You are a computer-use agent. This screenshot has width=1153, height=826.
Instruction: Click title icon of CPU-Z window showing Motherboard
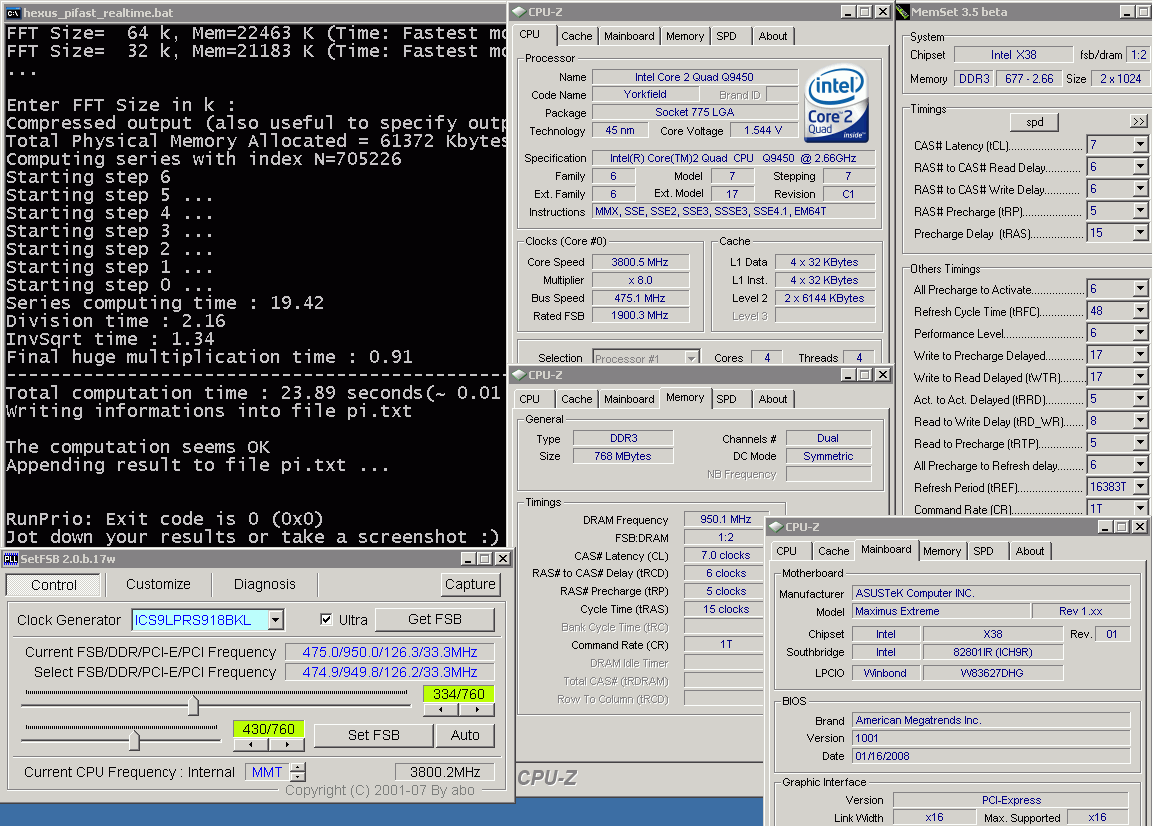point(776,527)
